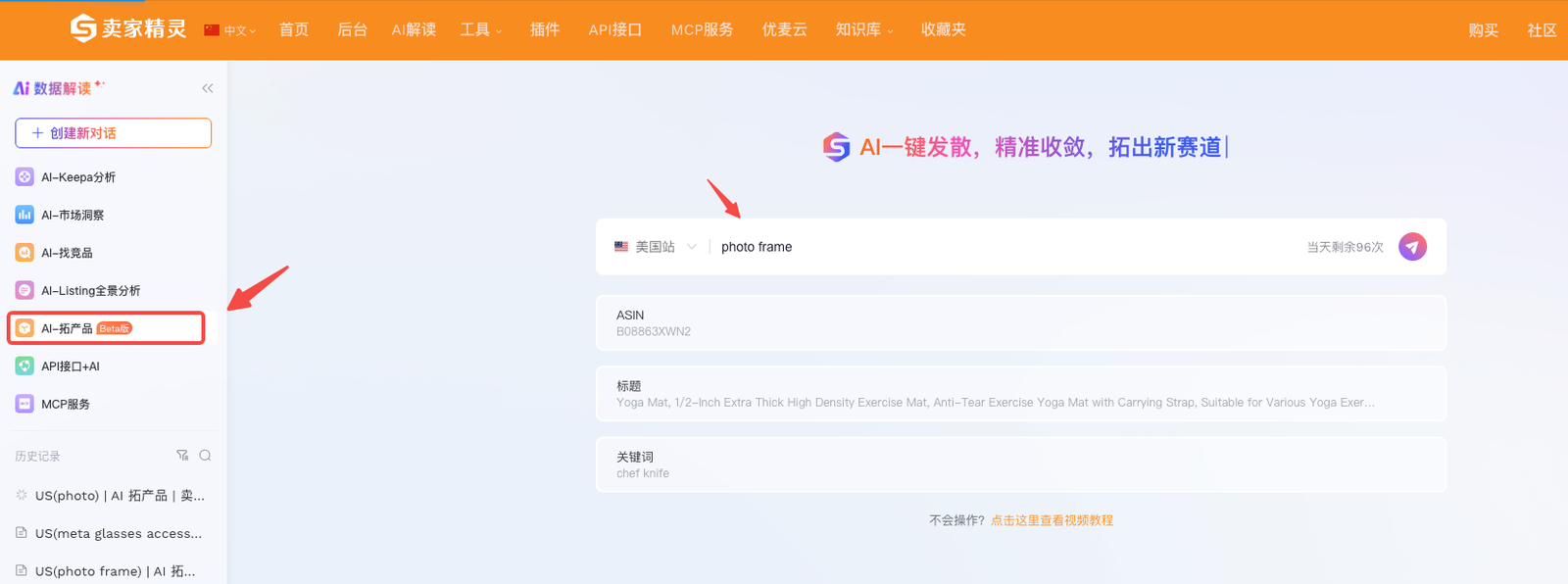Click the purple send arrow button
The height and width of the screenshot is (584, 1568).
pos(1412,247)
